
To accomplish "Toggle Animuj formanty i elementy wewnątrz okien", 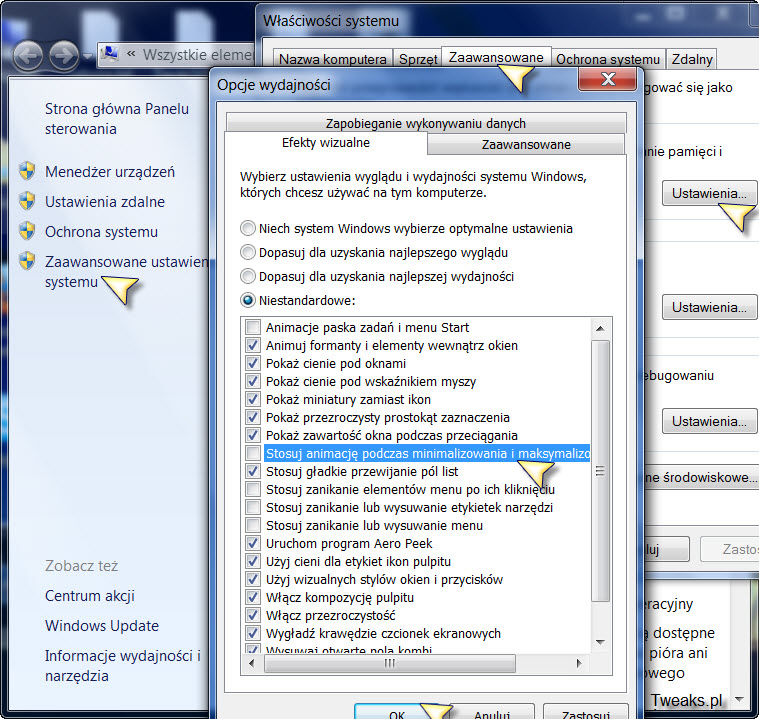I will pyautogui.click(x=253, y=345).
